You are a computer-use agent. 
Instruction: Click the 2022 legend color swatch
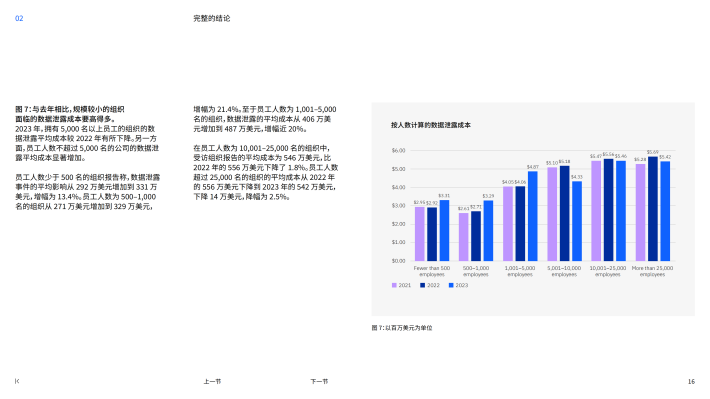[x=422, y=285]
